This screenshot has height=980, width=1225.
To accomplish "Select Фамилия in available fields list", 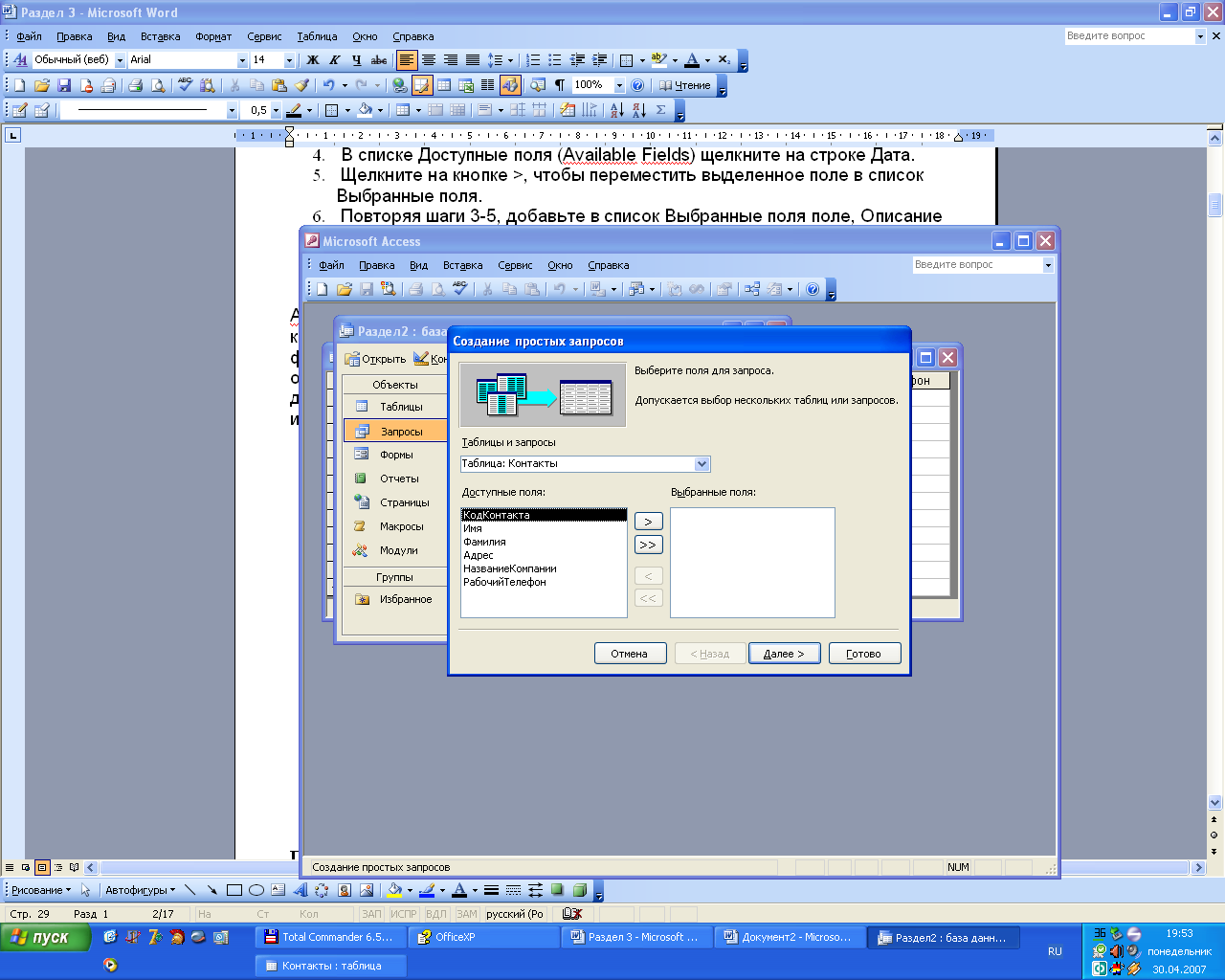I will 544,542.
